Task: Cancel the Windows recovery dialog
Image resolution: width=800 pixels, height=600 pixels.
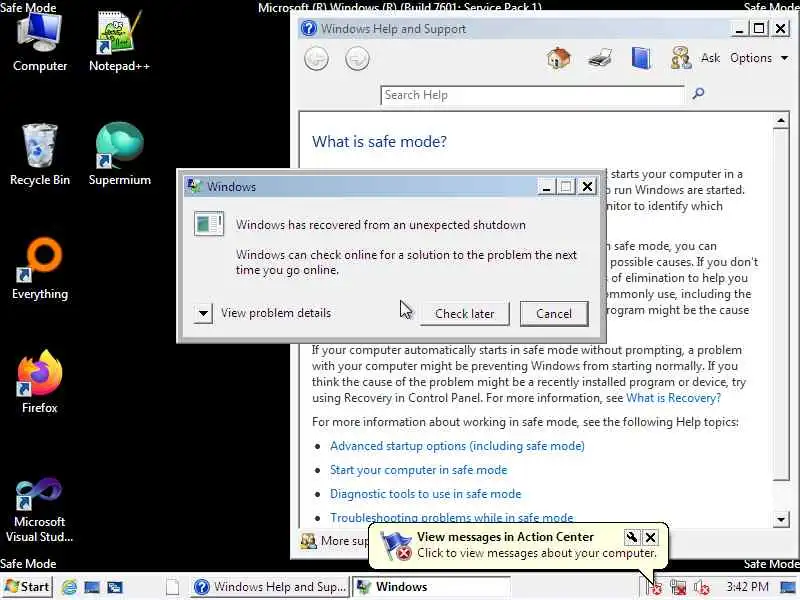Action: 554,313
